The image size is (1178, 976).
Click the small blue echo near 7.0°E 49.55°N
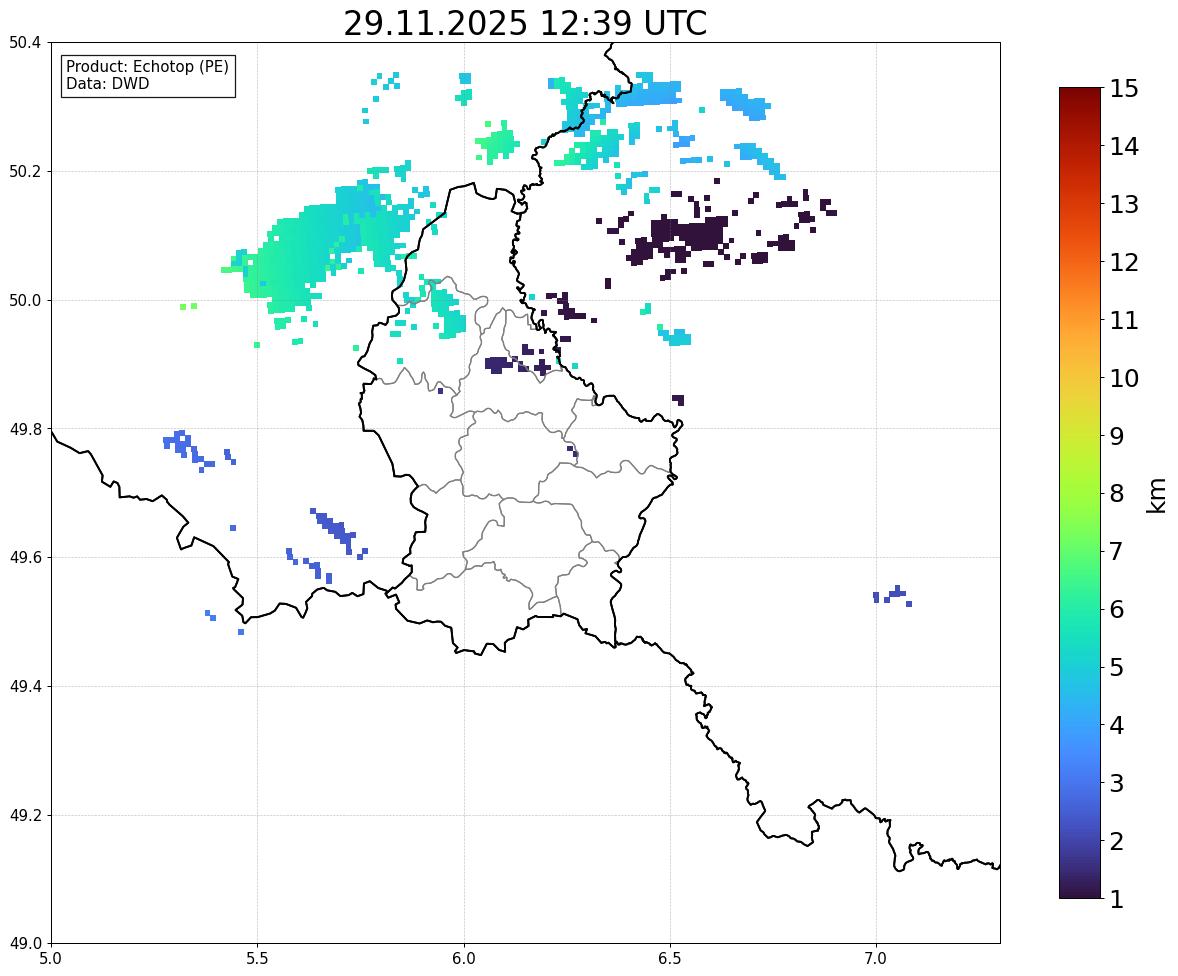pos(893,596)
